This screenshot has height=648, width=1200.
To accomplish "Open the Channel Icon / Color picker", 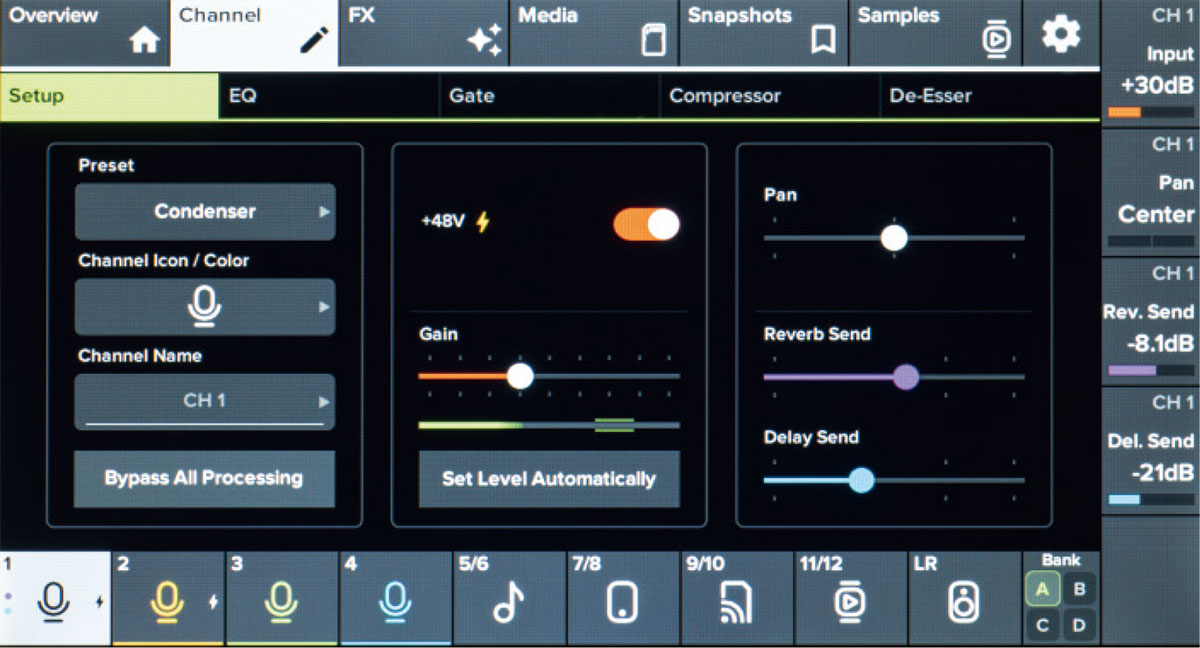I will 204,307.
